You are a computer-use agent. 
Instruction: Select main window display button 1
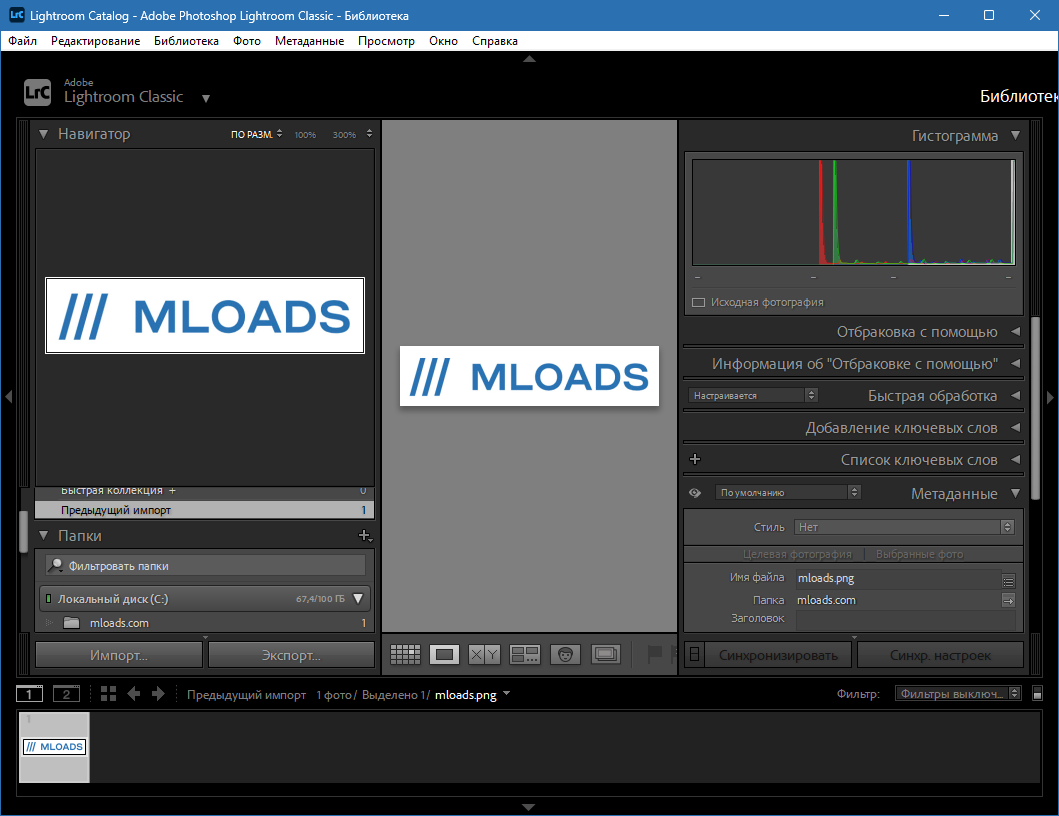[29, 694]
